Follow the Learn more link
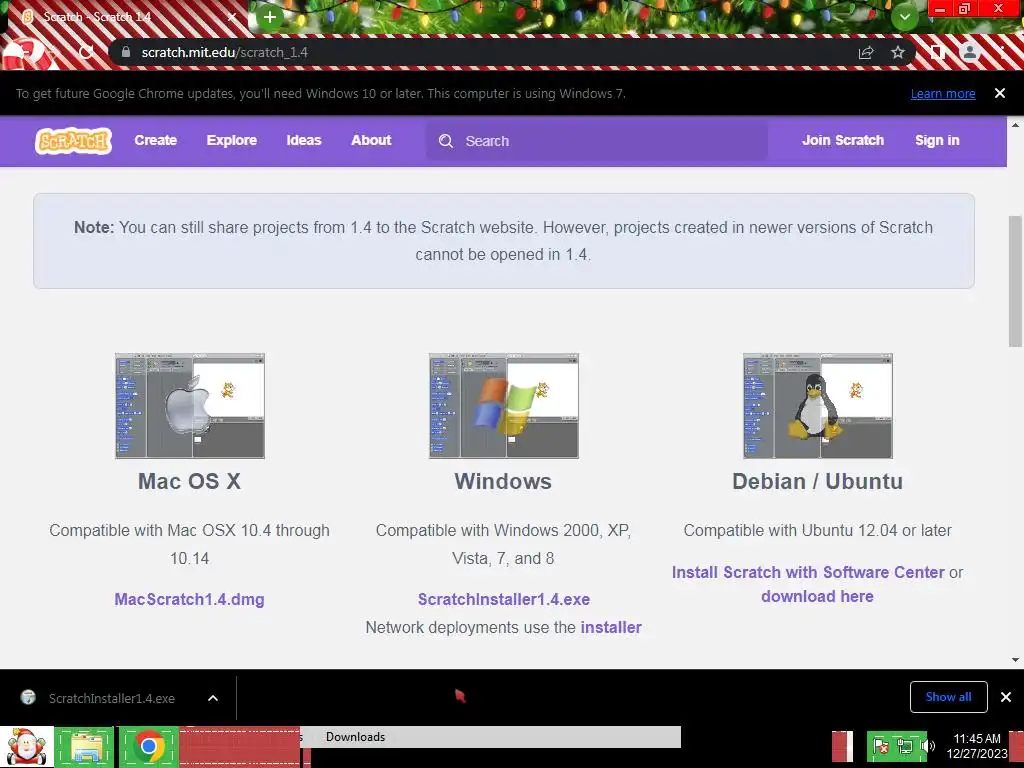 point(943,93)
